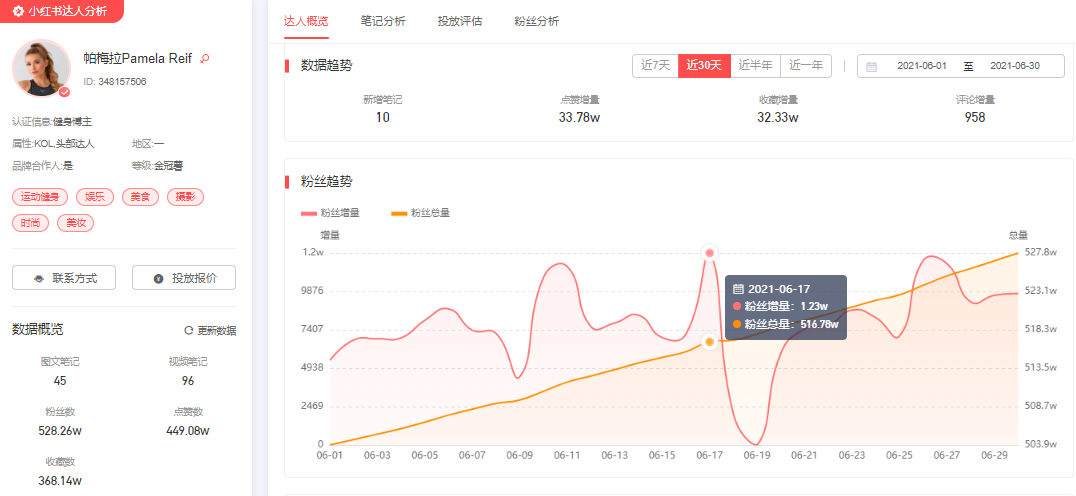Click the 点赞数 value 449.08w
The height and width of the screenshot is (496, 1076).
pyautogui.click(x=188, y=431)
